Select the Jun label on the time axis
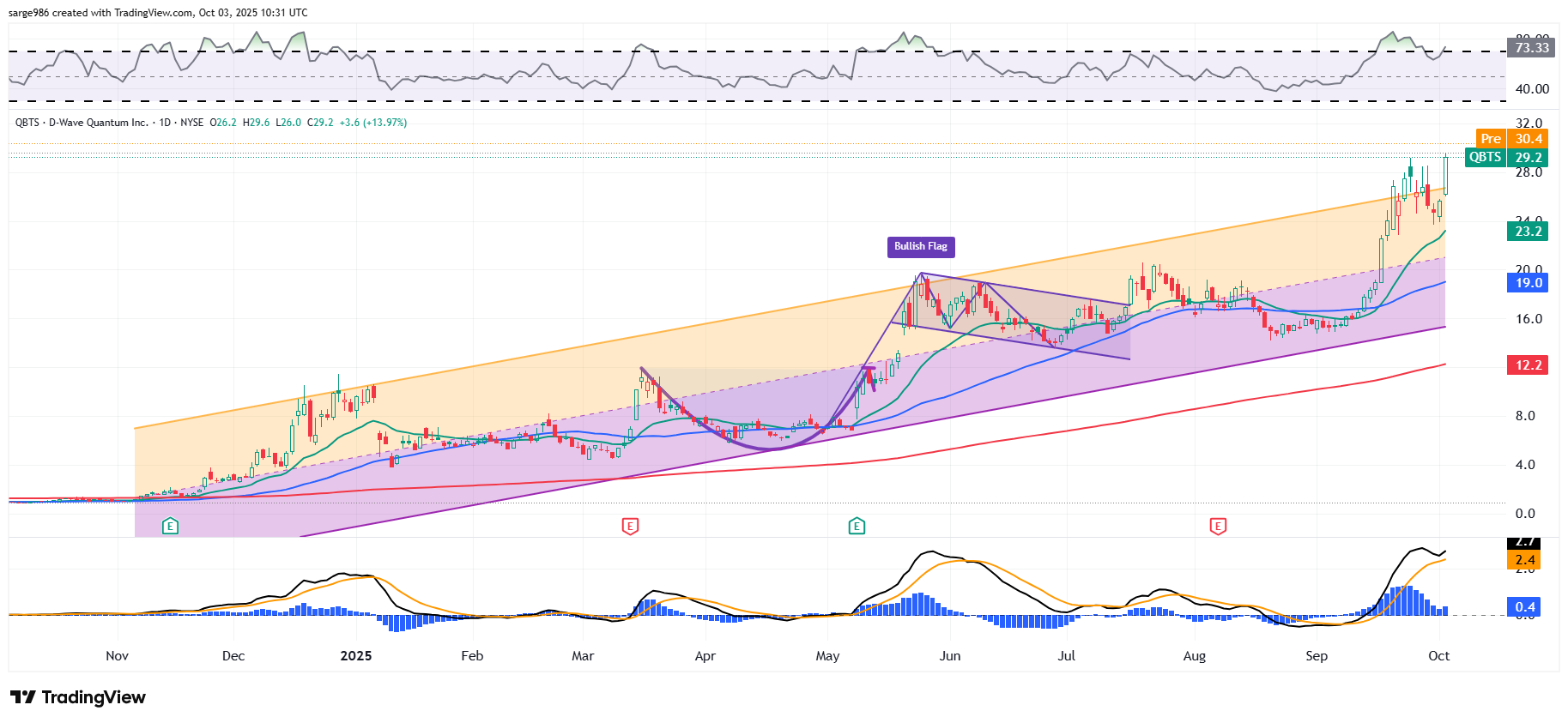Screen dimensions: 1568x723 [949, 656]
